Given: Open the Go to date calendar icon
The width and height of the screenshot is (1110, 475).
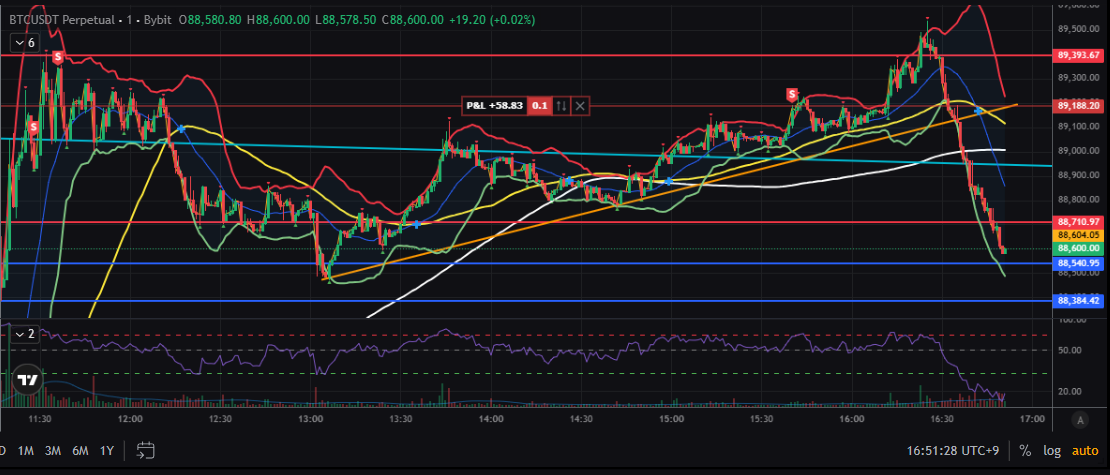Looking at the screenshot, I should pyautogui.click(x=146, y=450).
